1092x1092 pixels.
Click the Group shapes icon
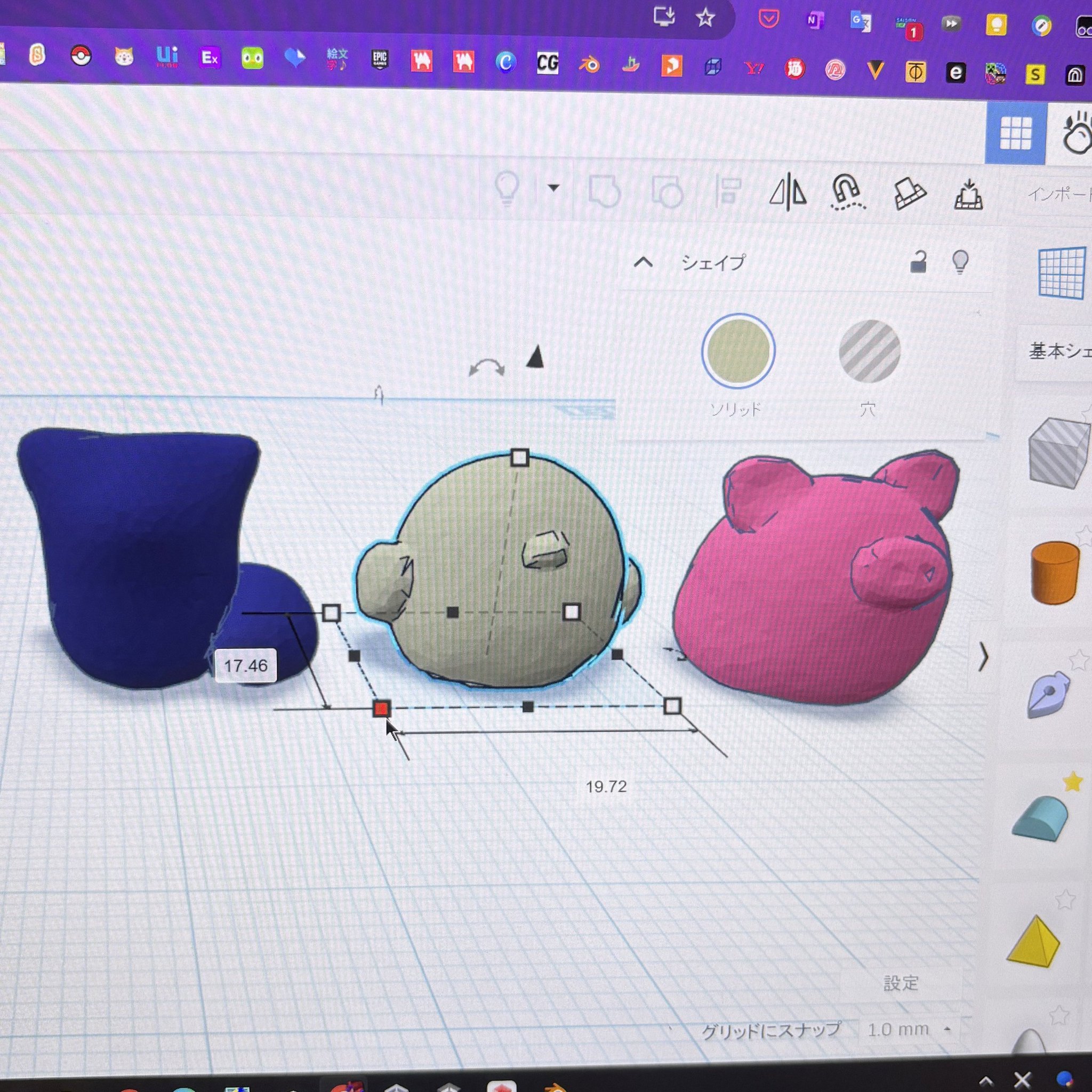pos(604,190)
